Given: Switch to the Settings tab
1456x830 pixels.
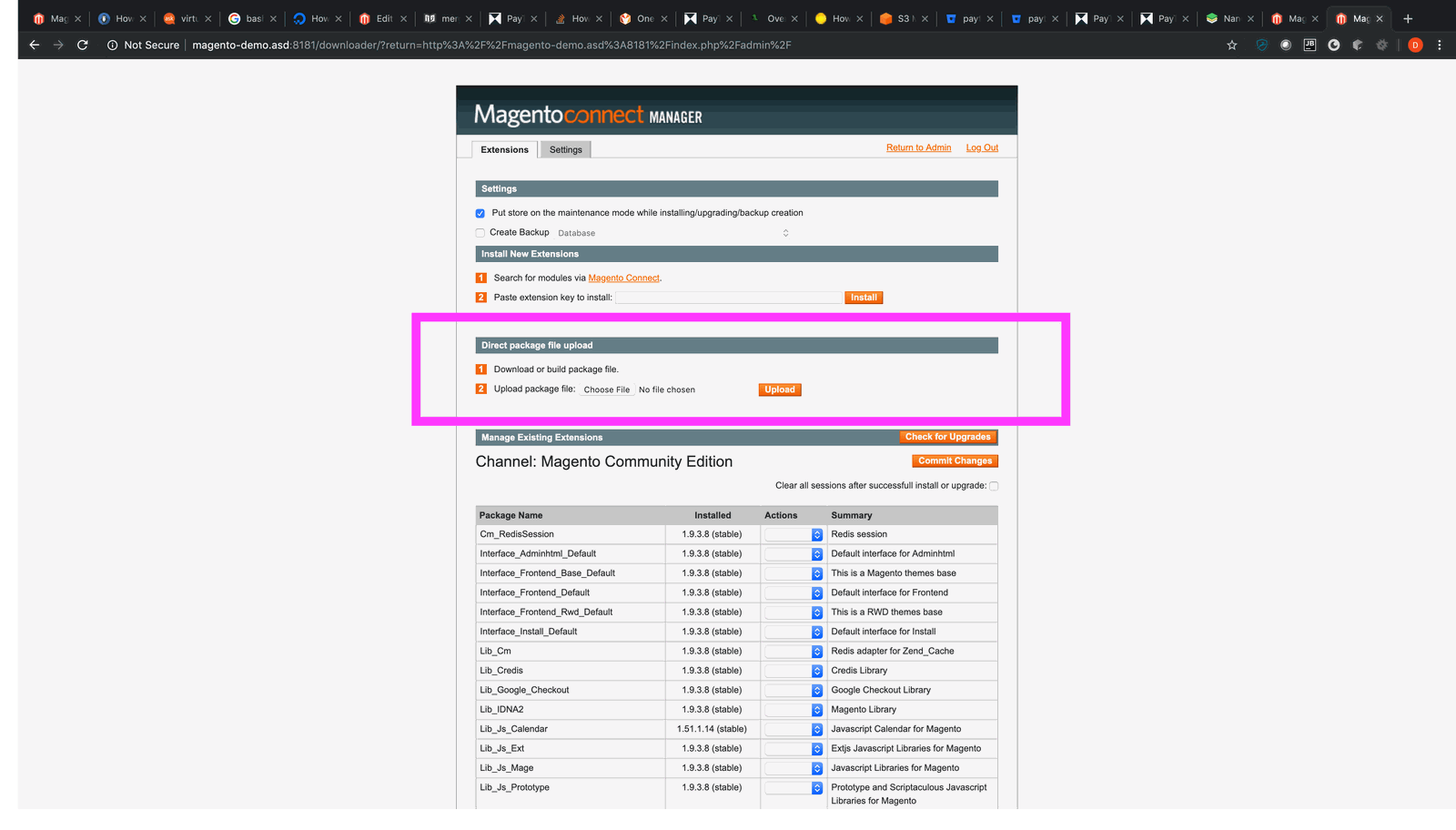Looking at the screenshot, I should click(565, 149).
